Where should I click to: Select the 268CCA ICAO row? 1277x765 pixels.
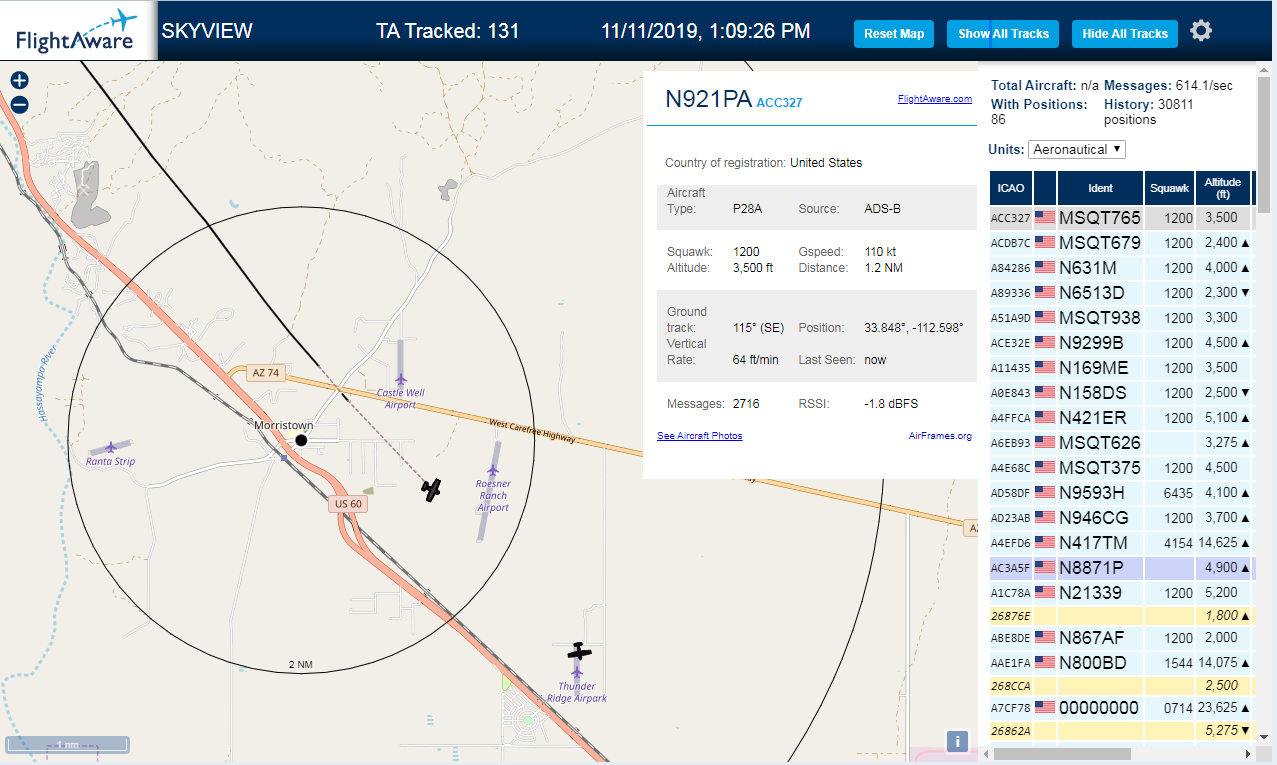[x=1120, y=686]
